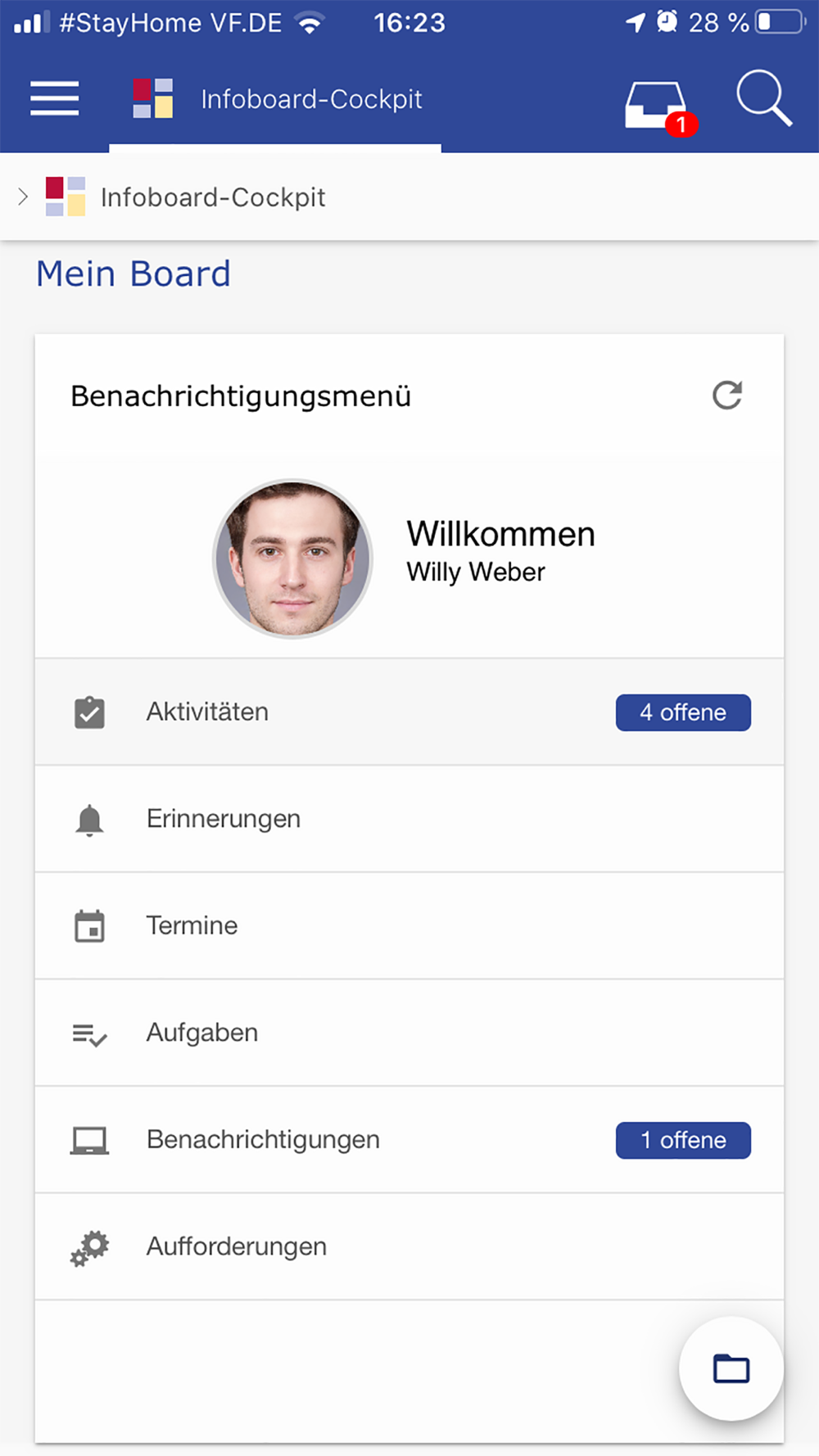The width and height of the screenshot is (819, 1456).
Task: Click the "4 offene" Aktivitäten badge
Action: tap(683, 712)
